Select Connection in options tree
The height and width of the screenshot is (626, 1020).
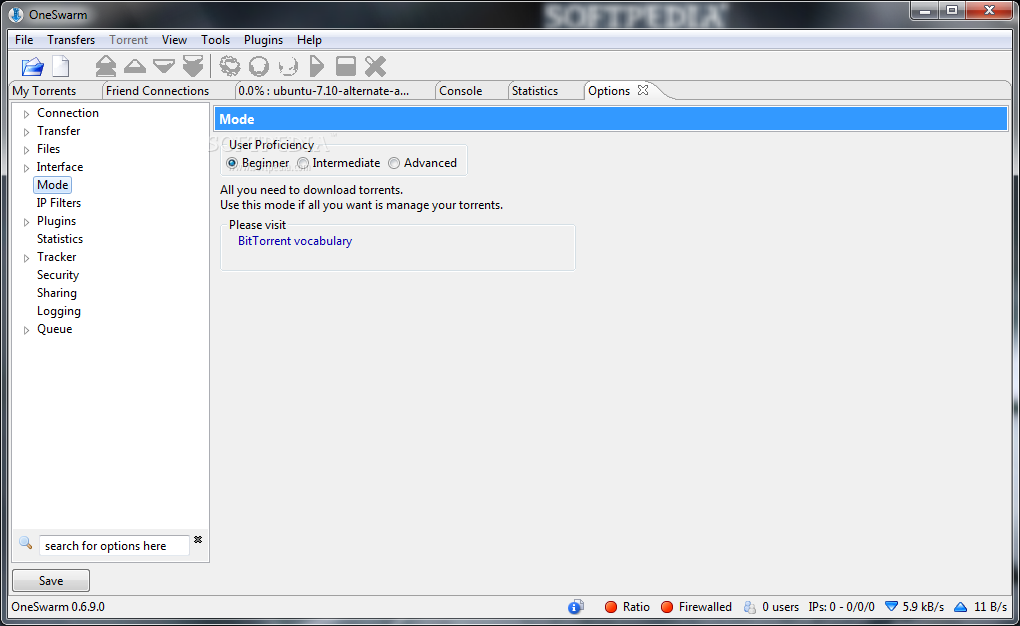(x=68, y=113)
